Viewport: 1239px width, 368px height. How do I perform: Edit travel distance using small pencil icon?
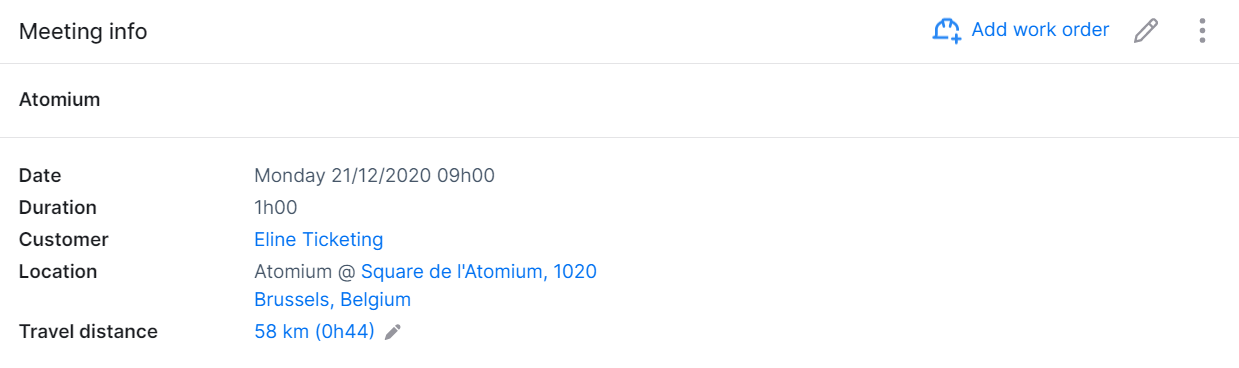393,332
